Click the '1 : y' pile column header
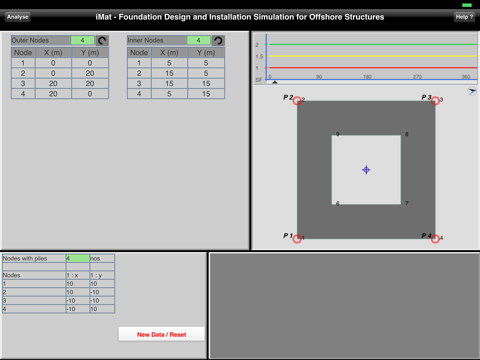480x360 pixels. click(x=102, y=275)
